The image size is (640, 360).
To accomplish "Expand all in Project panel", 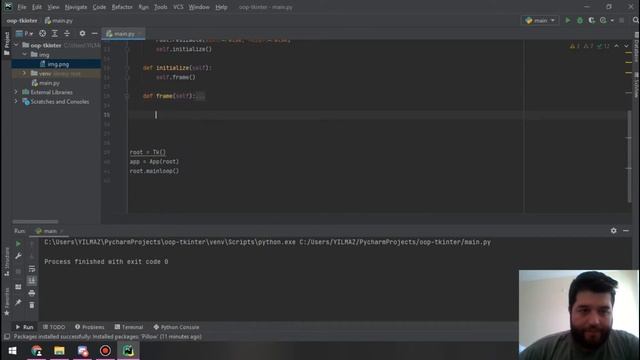I will point(55,33).
